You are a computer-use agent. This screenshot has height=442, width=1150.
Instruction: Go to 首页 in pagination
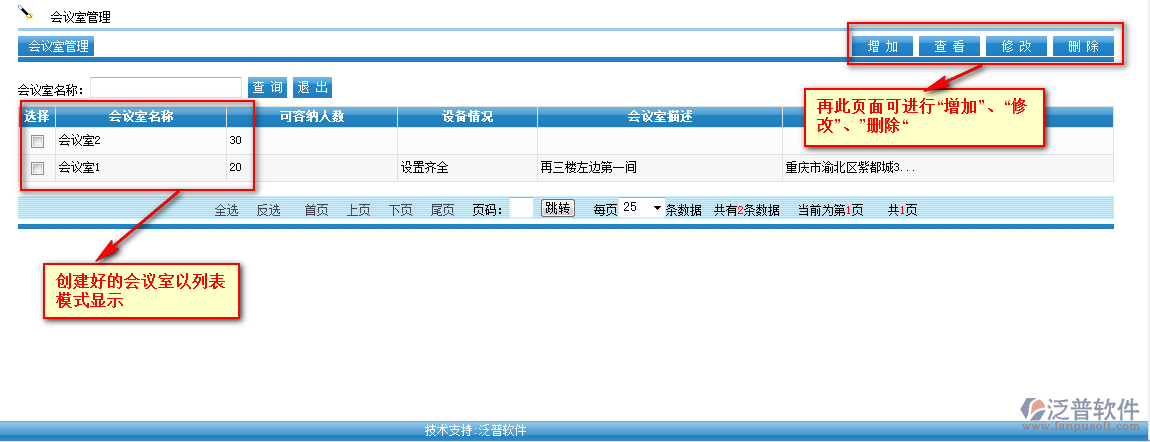pyautogui.click(x=316, y=210)
